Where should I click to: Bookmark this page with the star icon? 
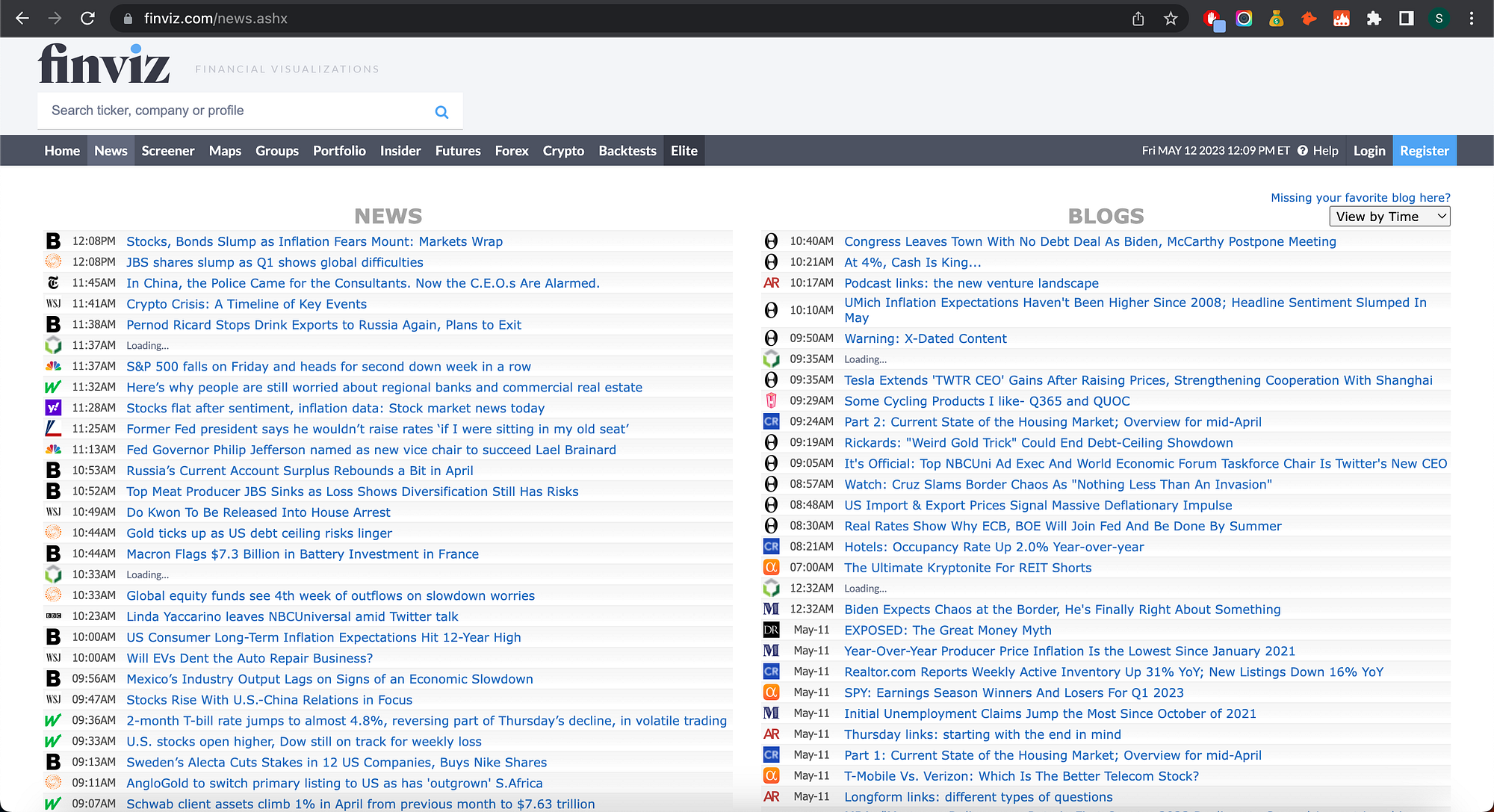(1171, 19)
